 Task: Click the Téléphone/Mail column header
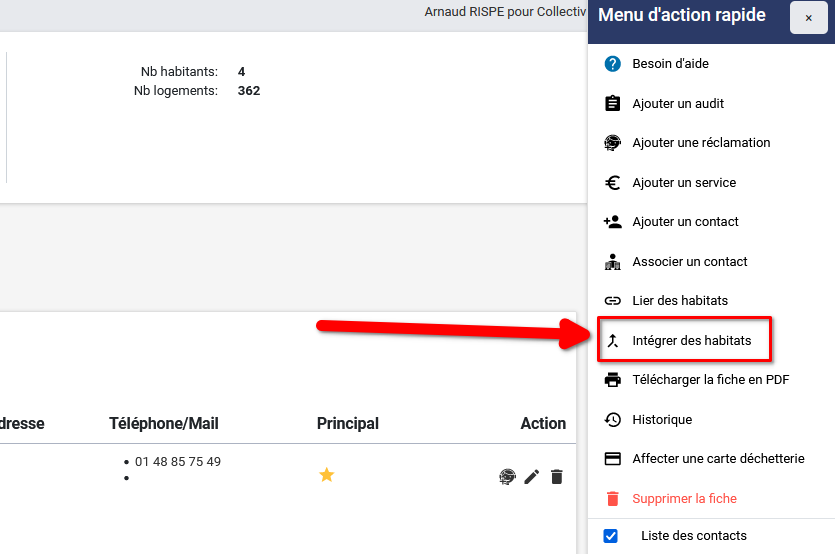[164, 424]
